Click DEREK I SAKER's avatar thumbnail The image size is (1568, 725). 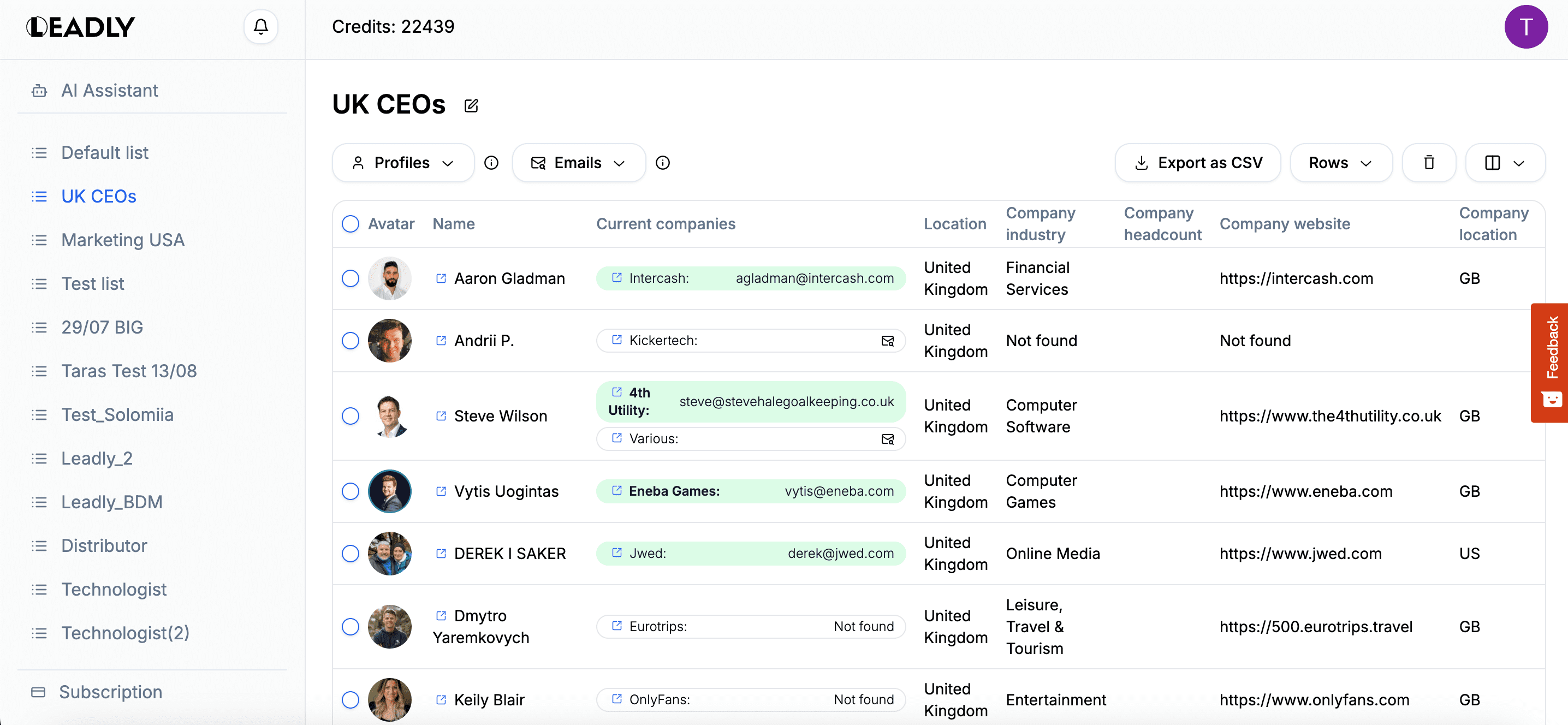(390, 554)
